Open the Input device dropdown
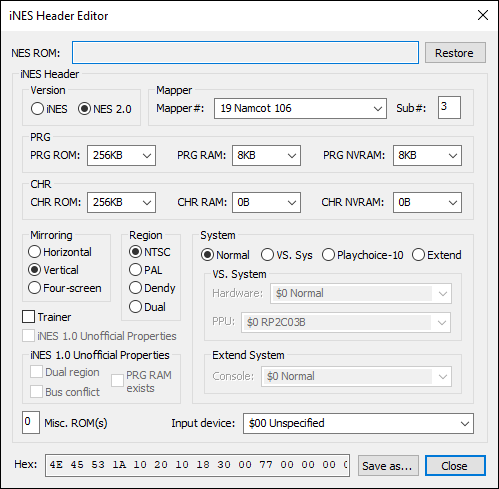The width and height of the screenshot is (499, 489). coord(358,423)
